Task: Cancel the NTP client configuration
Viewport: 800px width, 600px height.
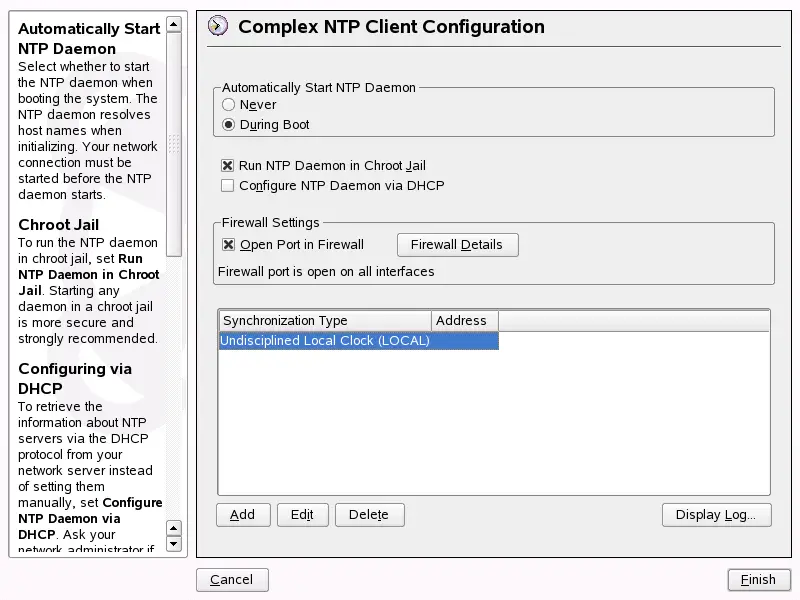Action: point(231,579)
